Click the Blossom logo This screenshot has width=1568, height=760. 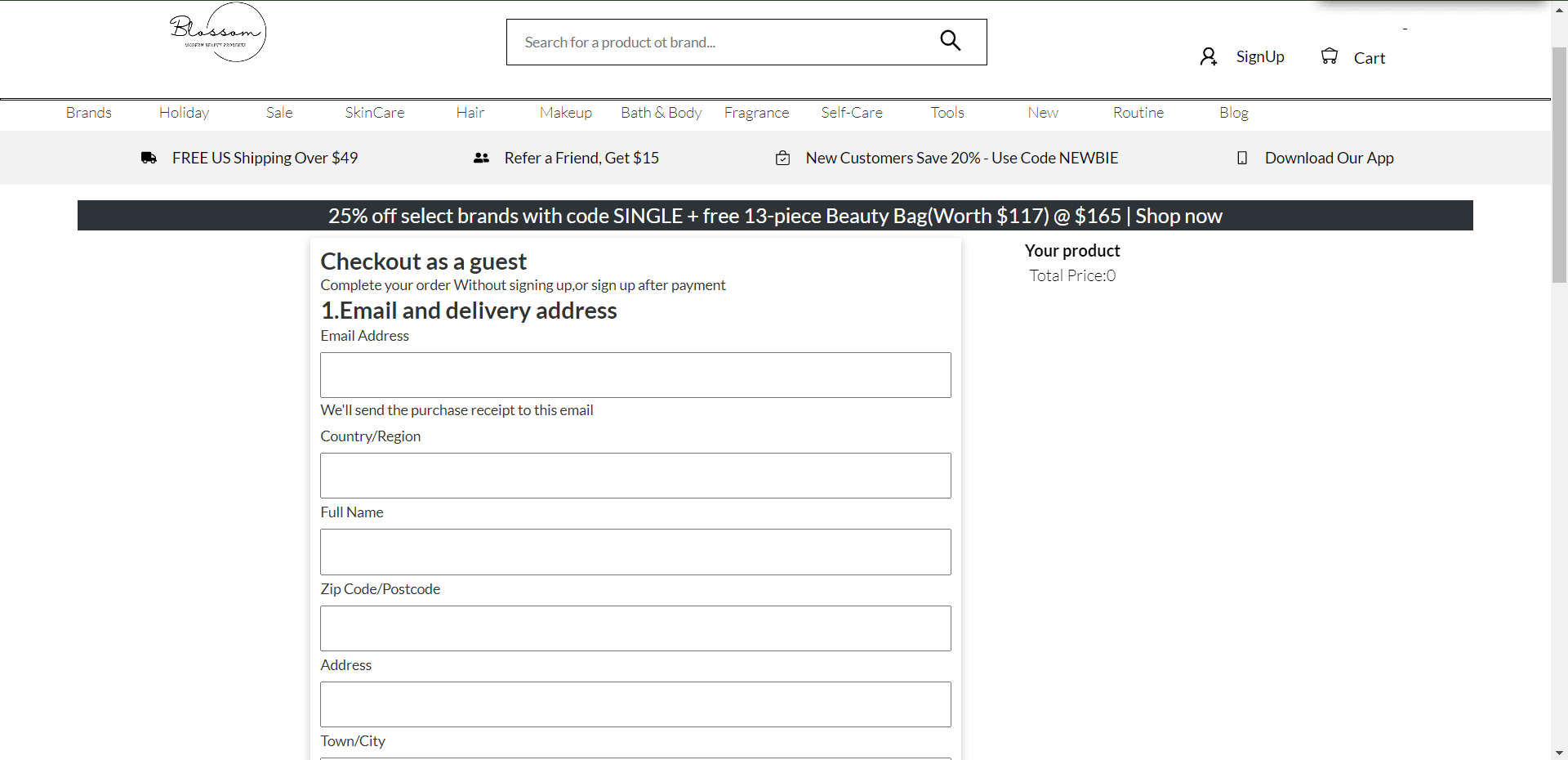[x=217, y=33]
